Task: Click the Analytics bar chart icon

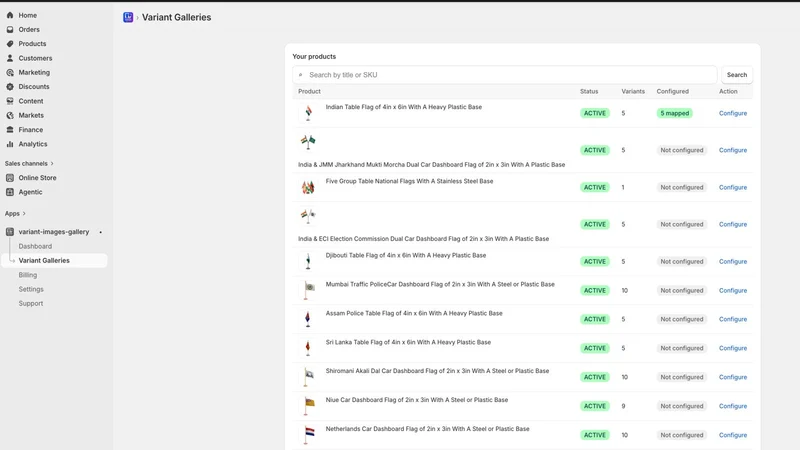Action: (10, 144)
